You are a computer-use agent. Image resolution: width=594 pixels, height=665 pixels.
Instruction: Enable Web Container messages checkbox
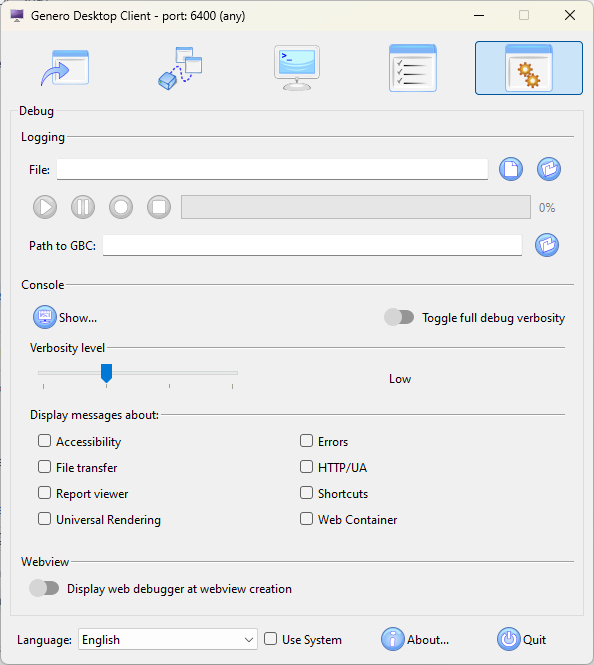pos(307,519)
